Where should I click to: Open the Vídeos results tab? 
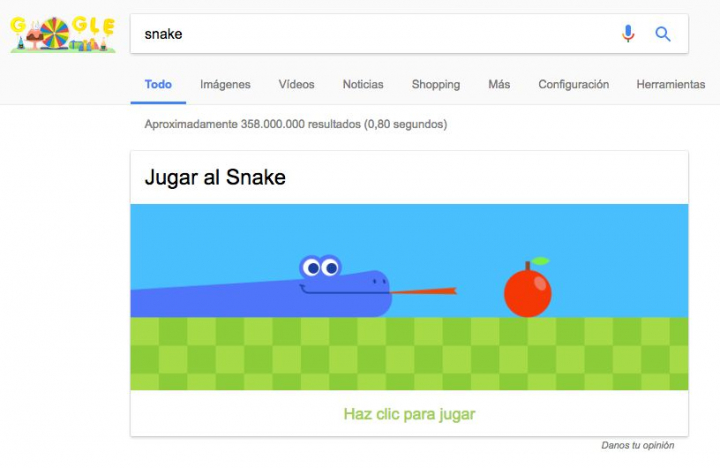click(296, 85)
